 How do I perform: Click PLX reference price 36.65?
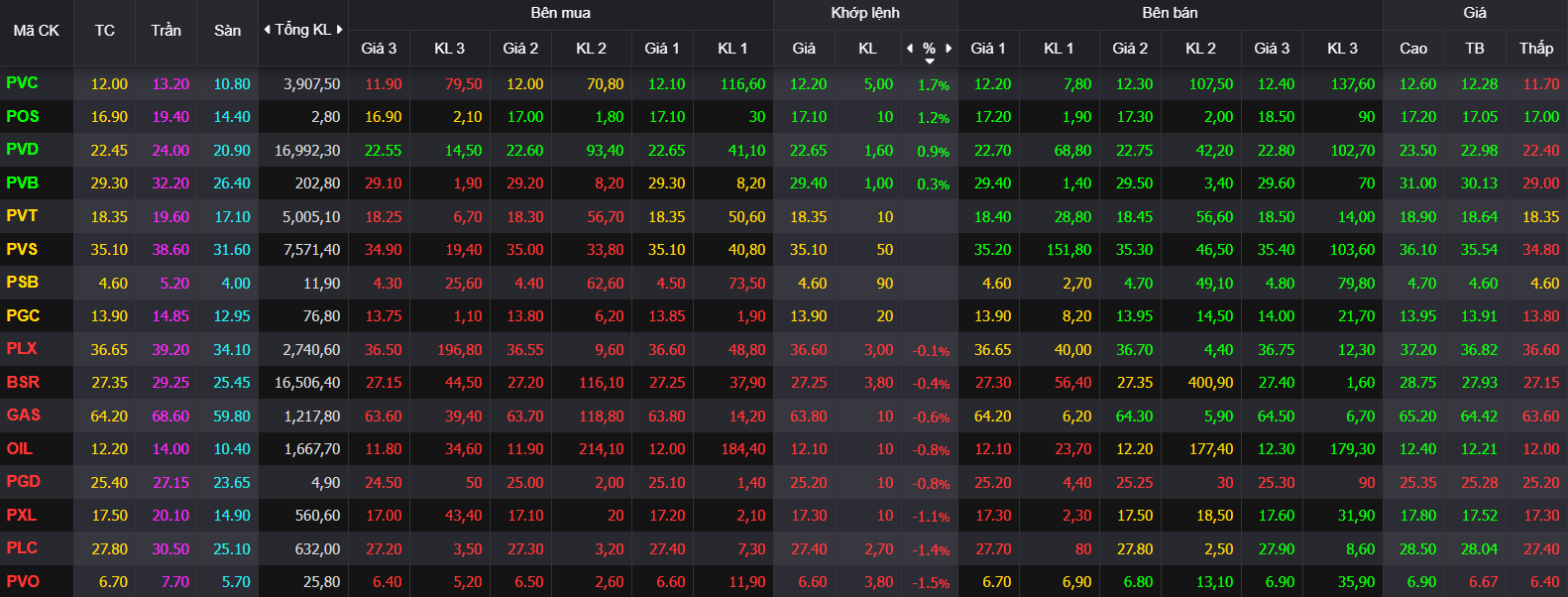[109, 350]
